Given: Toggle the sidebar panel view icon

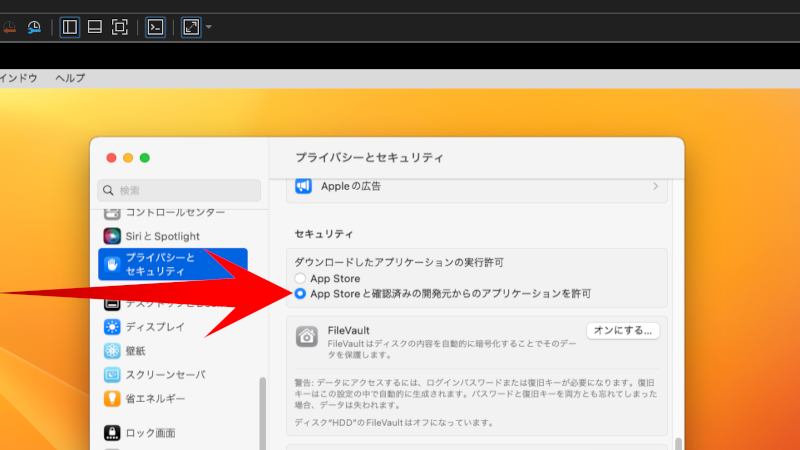Looking at the screenshot, I should 70,27.
